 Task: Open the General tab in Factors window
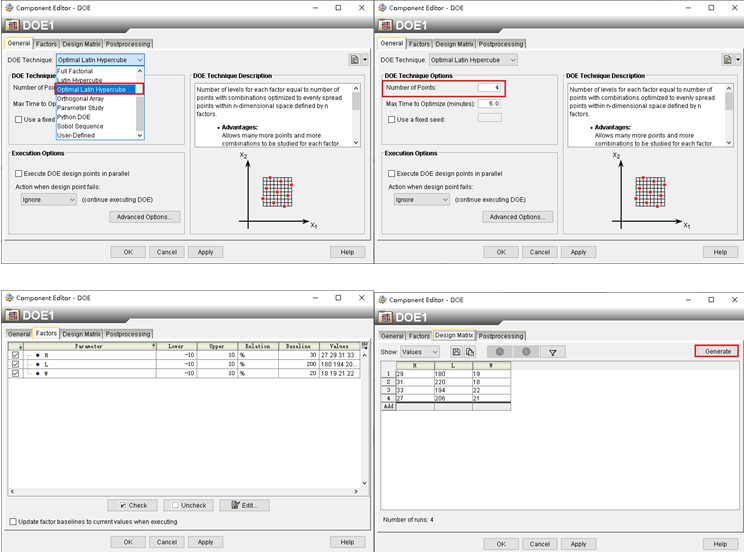[x=19, y=334]
